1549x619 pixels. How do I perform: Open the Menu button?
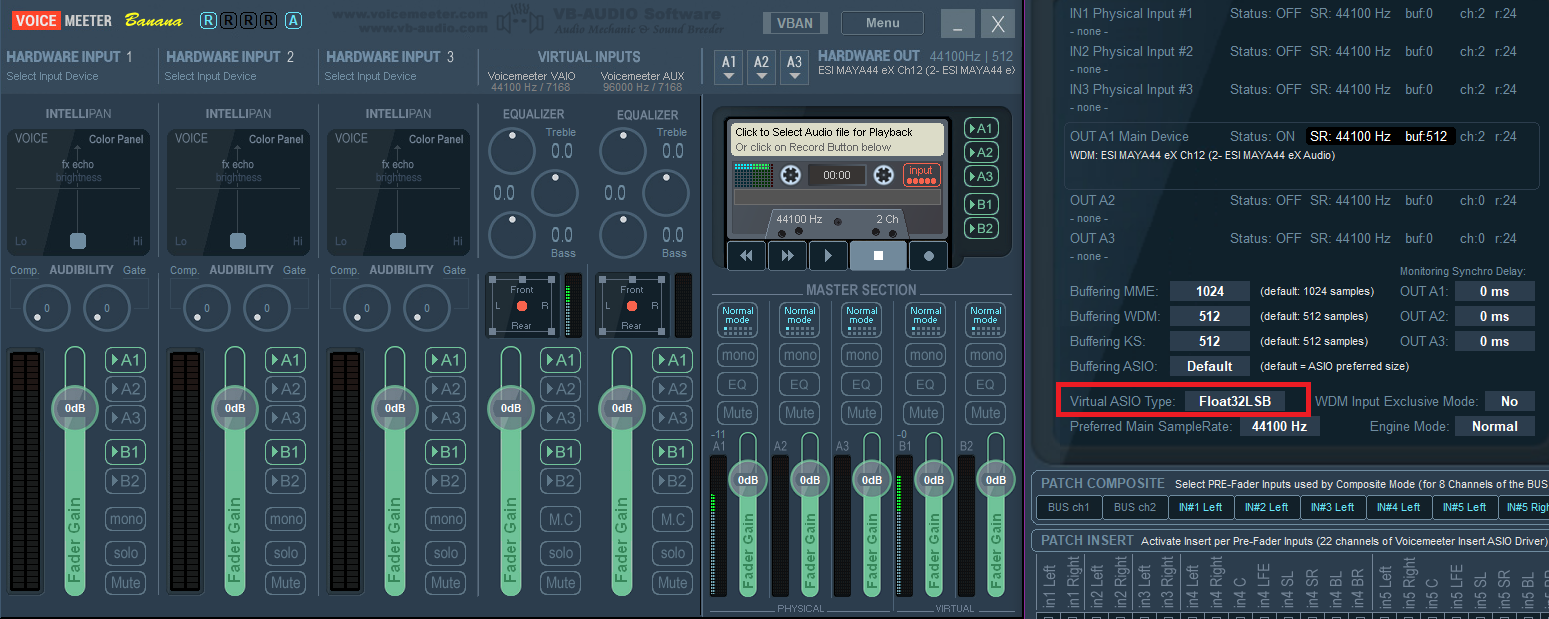882,23
